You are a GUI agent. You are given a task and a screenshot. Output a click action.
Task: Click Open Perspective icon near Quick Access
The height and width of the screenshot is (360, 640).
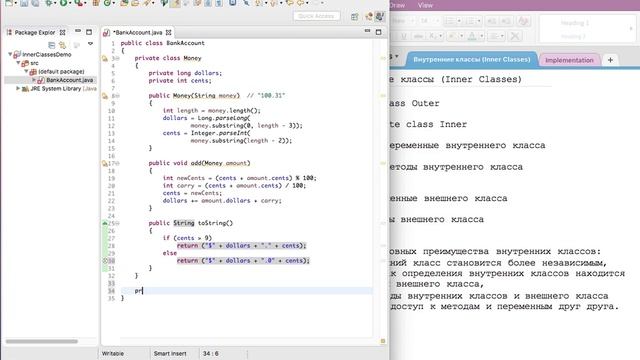pos(354,16)
